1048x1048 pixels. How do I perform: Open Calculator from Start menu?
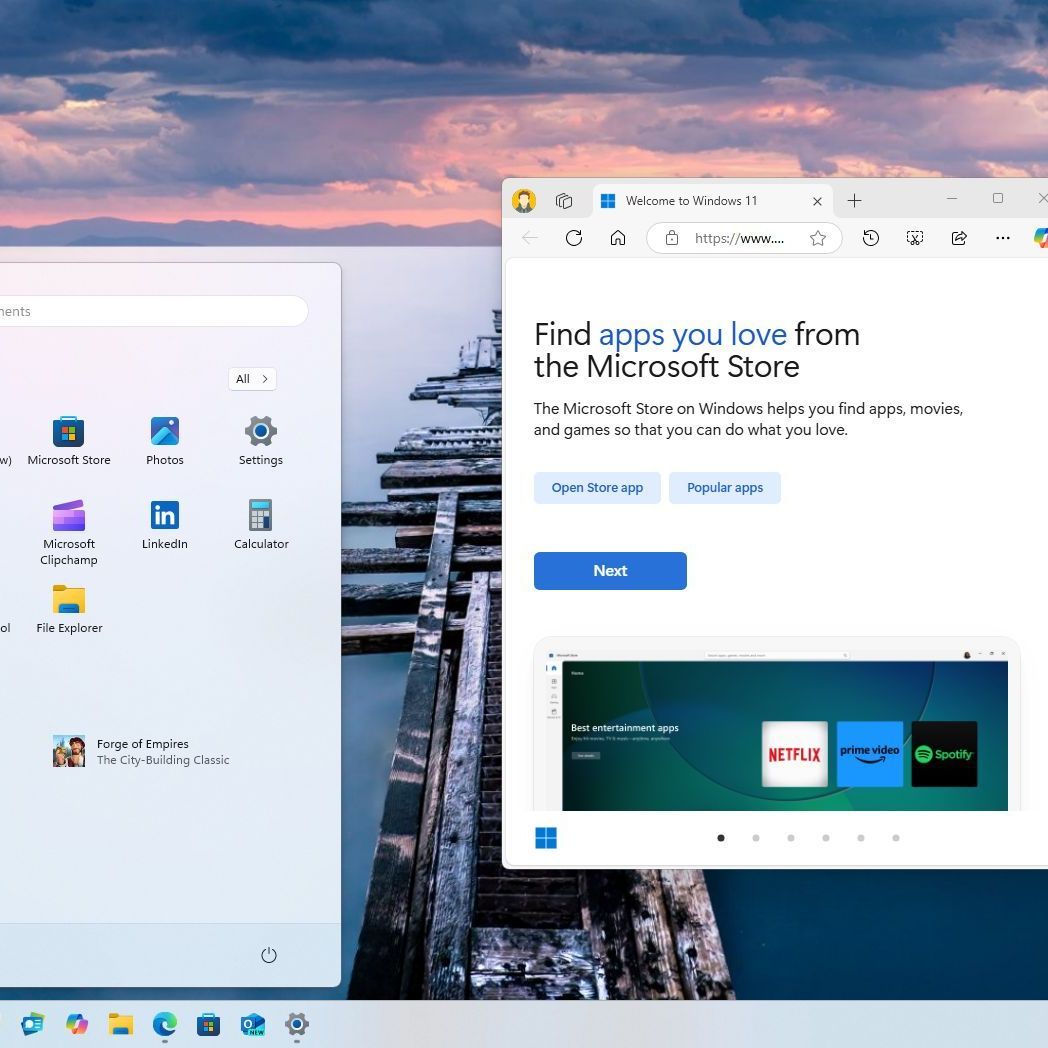coord(261,525)
